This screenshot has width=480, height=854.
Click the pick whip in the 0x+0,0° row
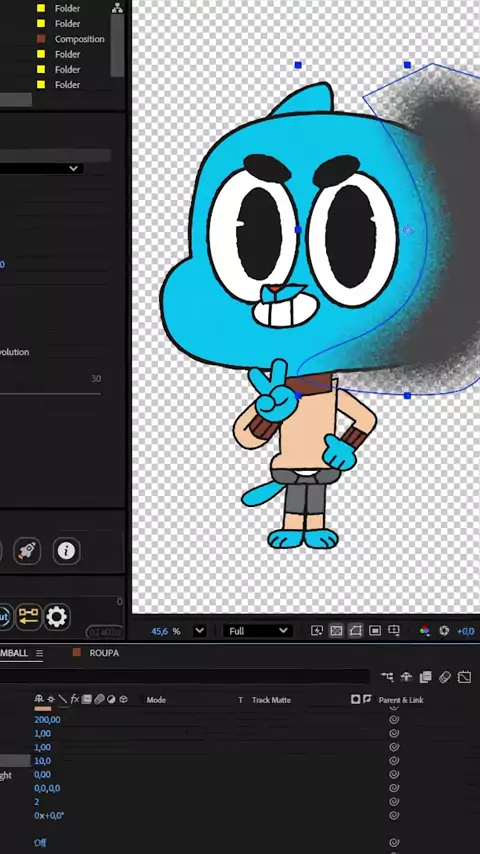point(394,815)
